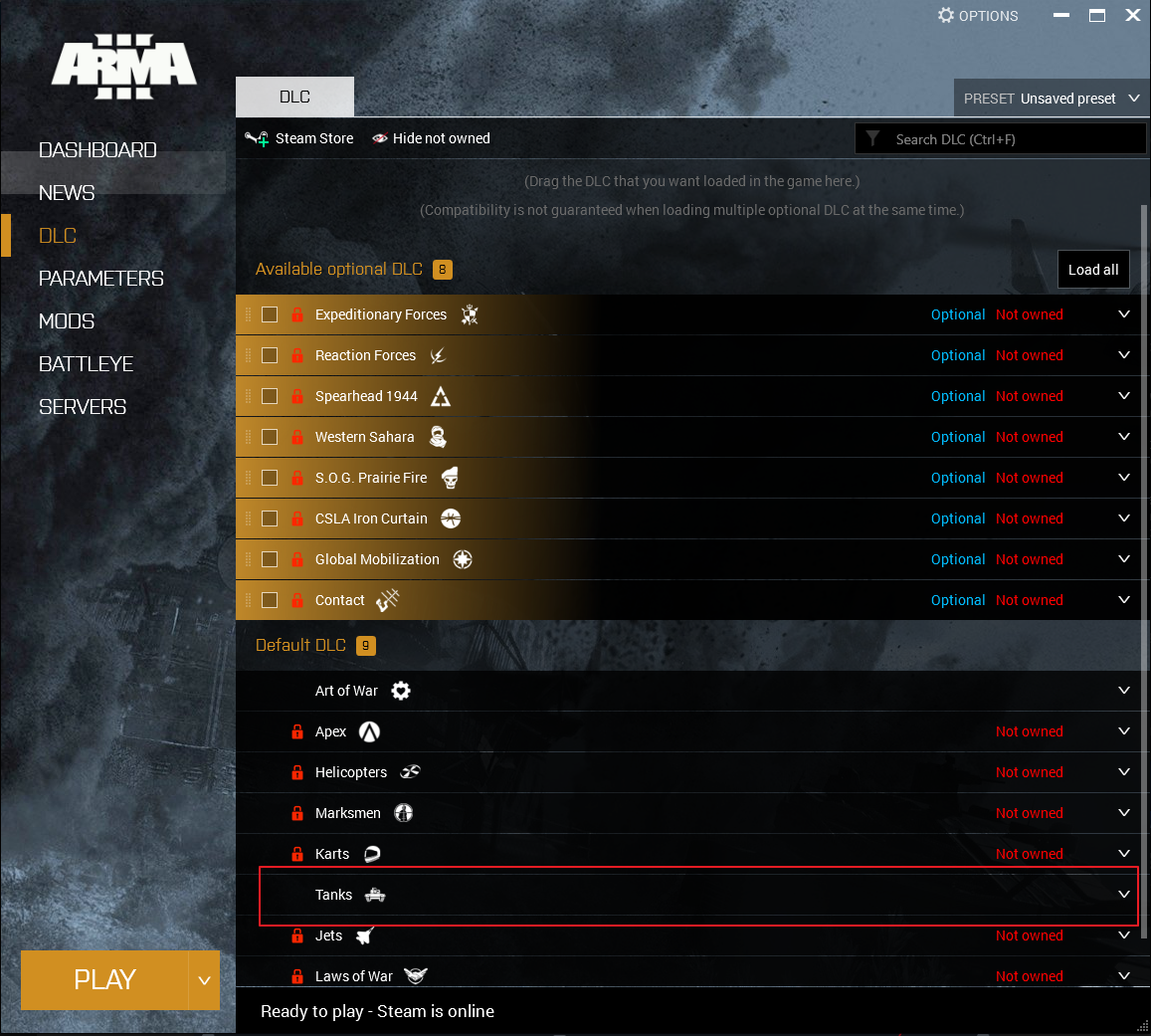
Task: Click the Expeditionary Forces DLC icon
Action: (x=470, y=314)
